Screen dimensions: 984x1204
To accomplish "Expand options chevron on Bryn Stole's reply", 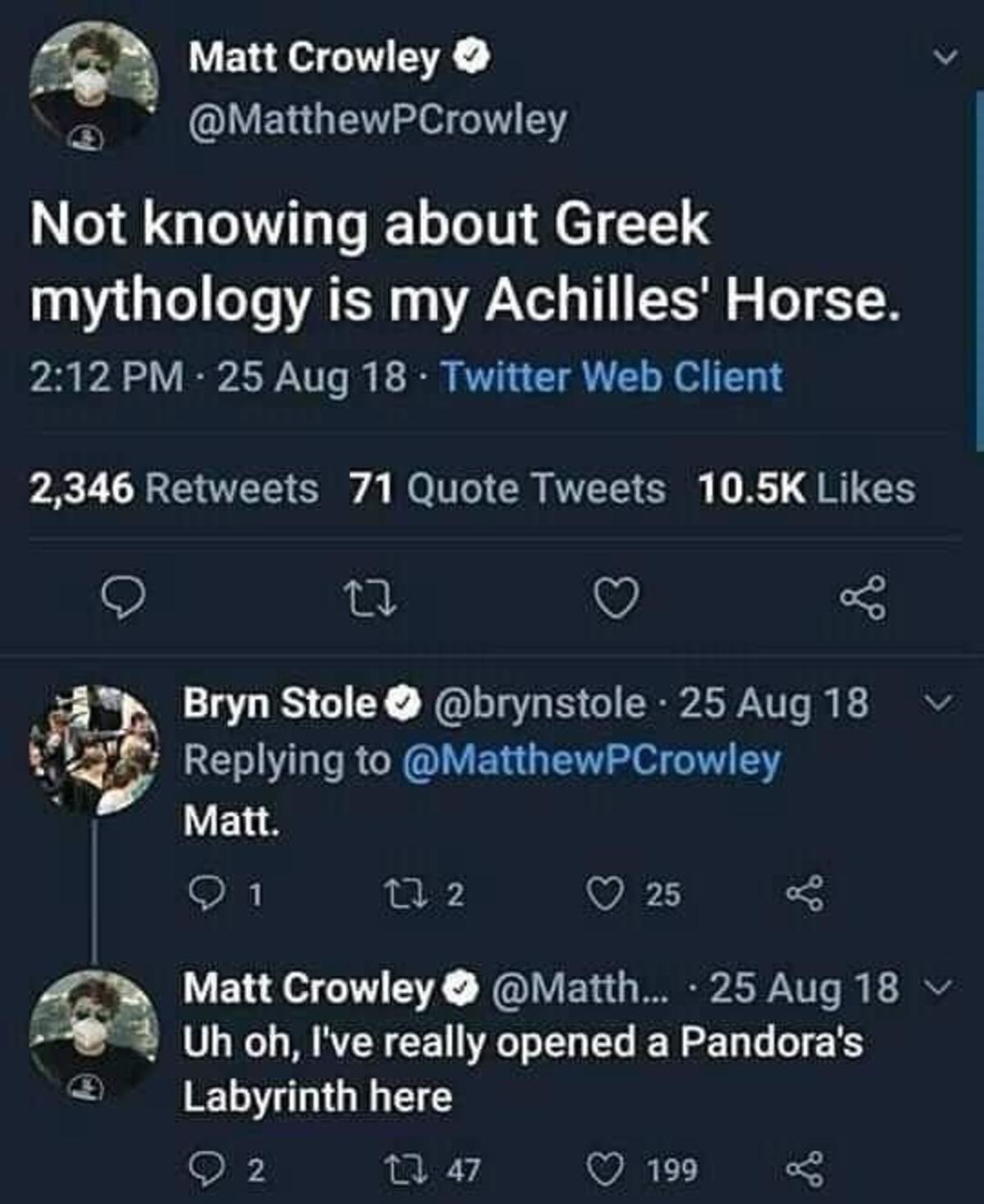I will pos(943,703).
